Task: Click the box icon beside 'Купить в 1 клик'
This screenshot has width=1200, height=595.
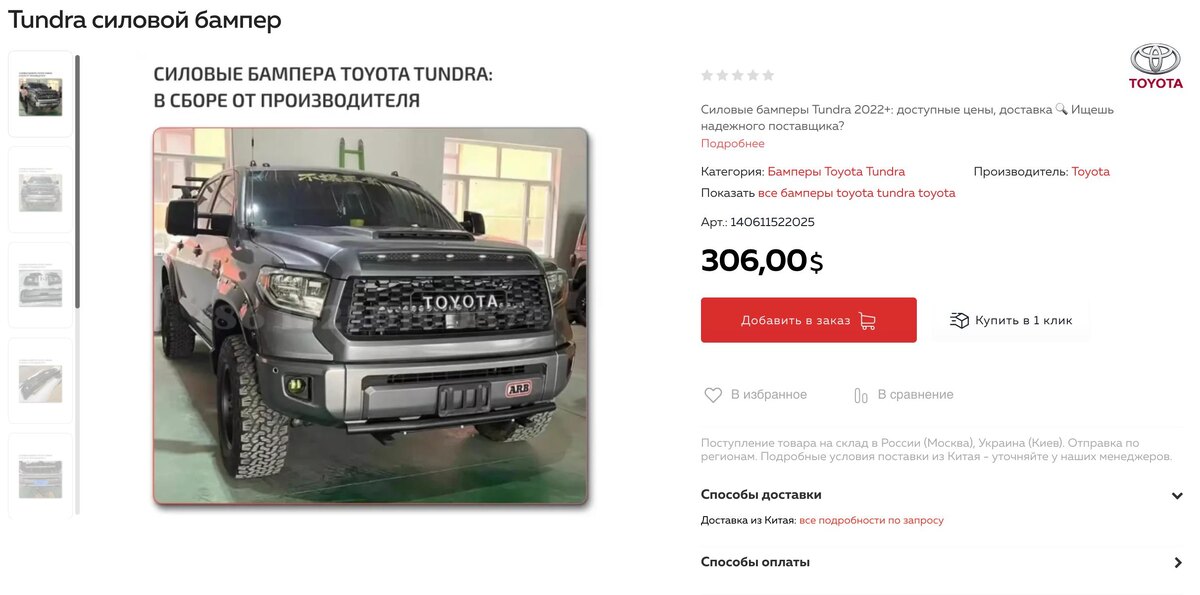Action: (959, 320)
